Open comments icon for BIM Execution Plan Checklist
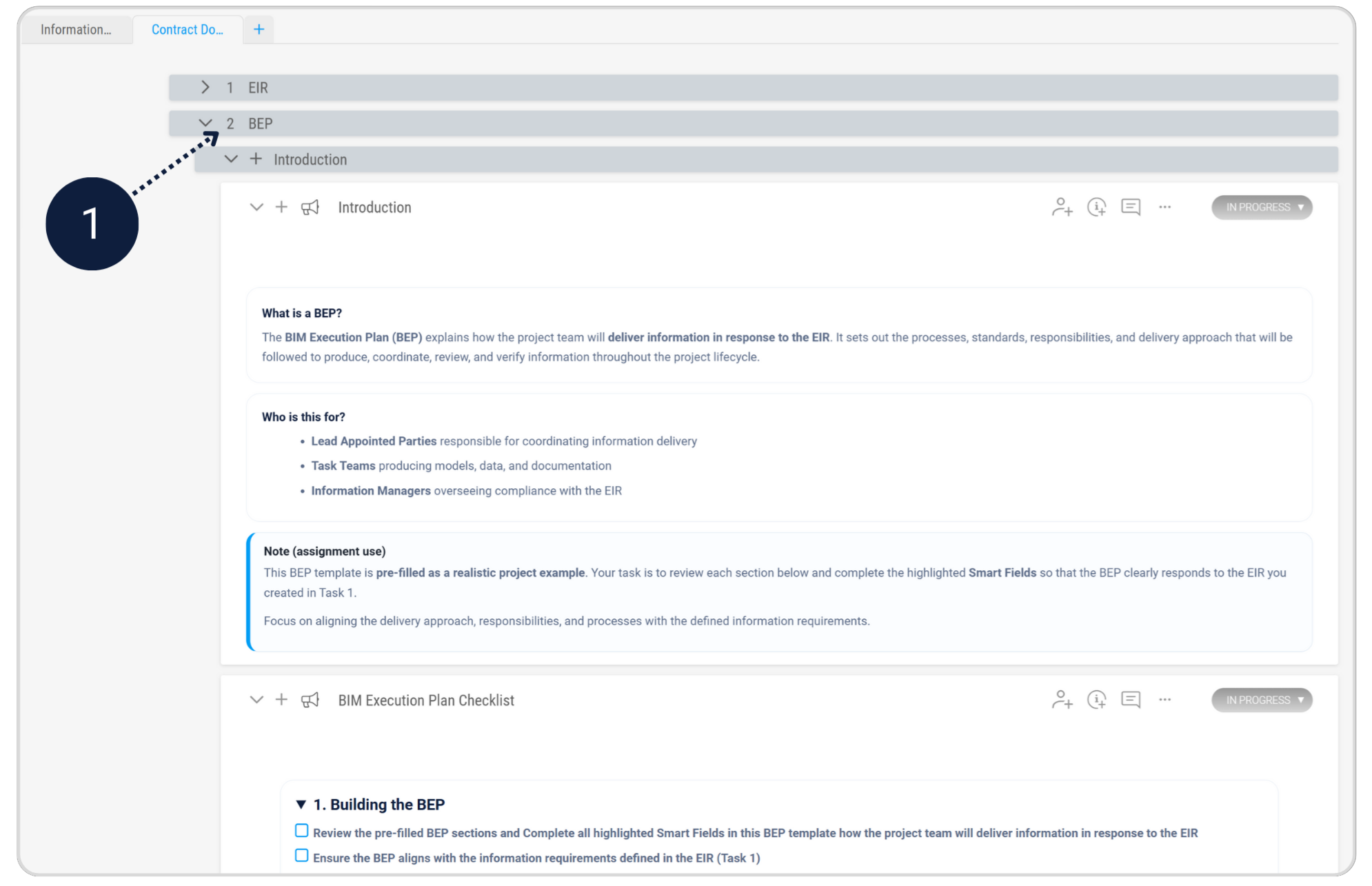 (x=1131, y=700)
